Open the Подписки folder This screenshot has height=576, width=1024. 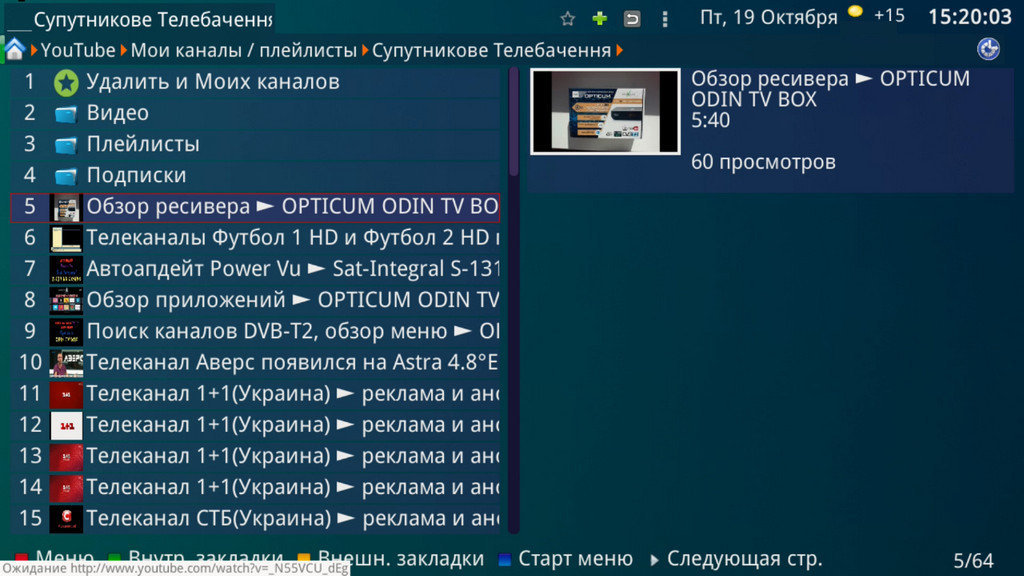(136, 175)
